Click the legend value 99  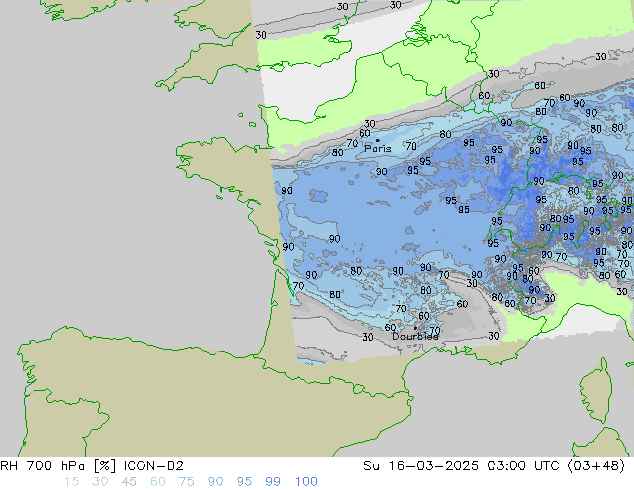point(273,482)
